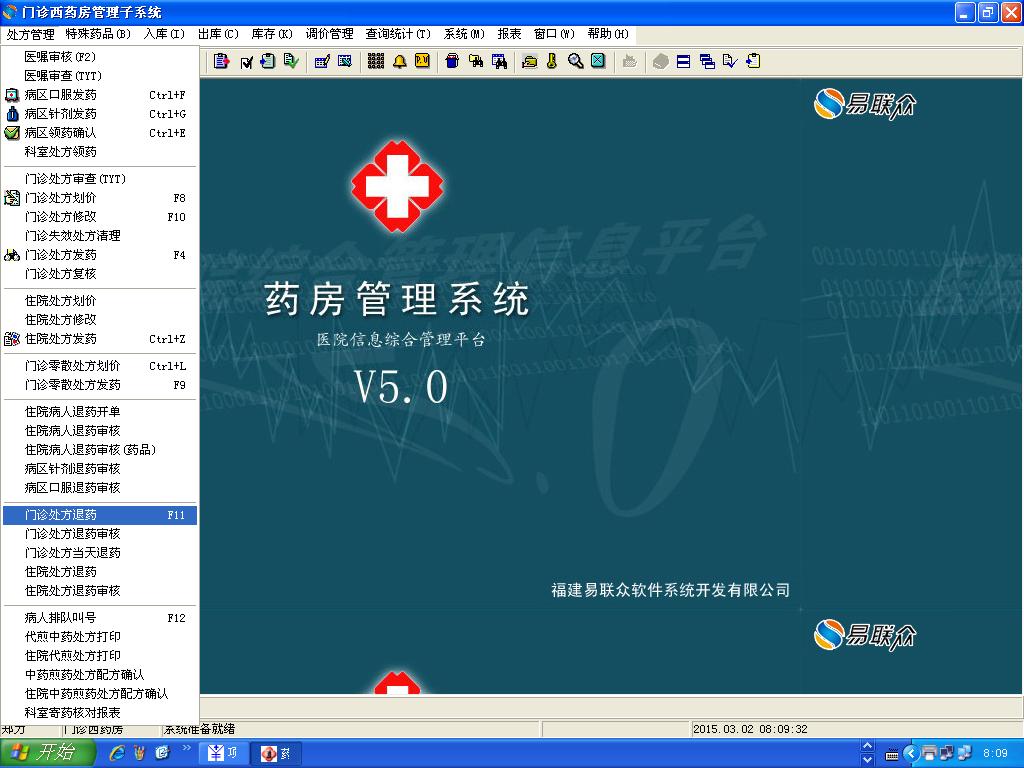Select 医嘱审查(TYT) menu entry
The width and height of the screenshot is (1024, 768).
point(100,76)
